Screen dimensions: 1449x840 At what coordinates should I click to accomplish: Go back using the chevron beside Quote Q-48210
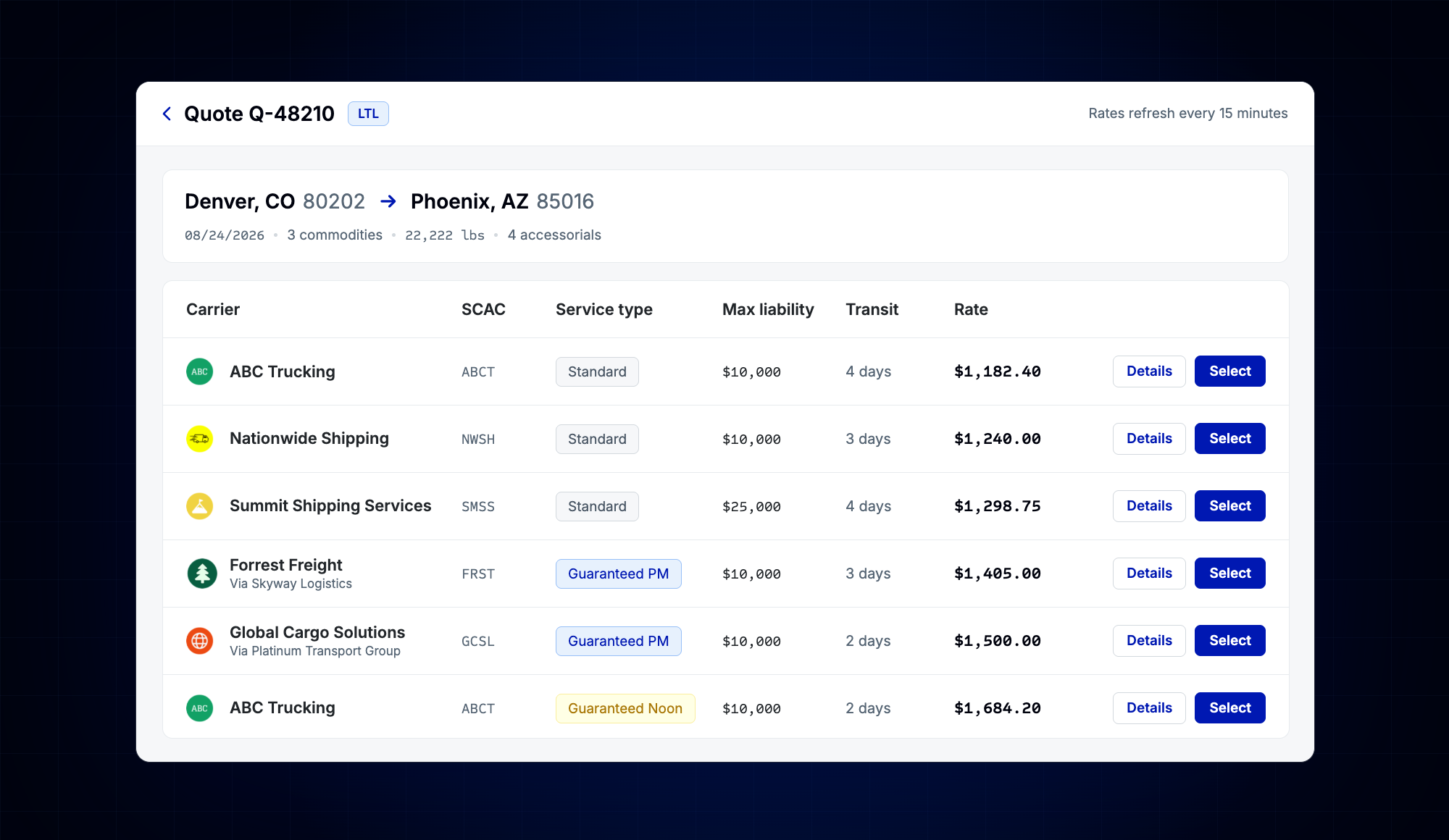click(167, 114)
